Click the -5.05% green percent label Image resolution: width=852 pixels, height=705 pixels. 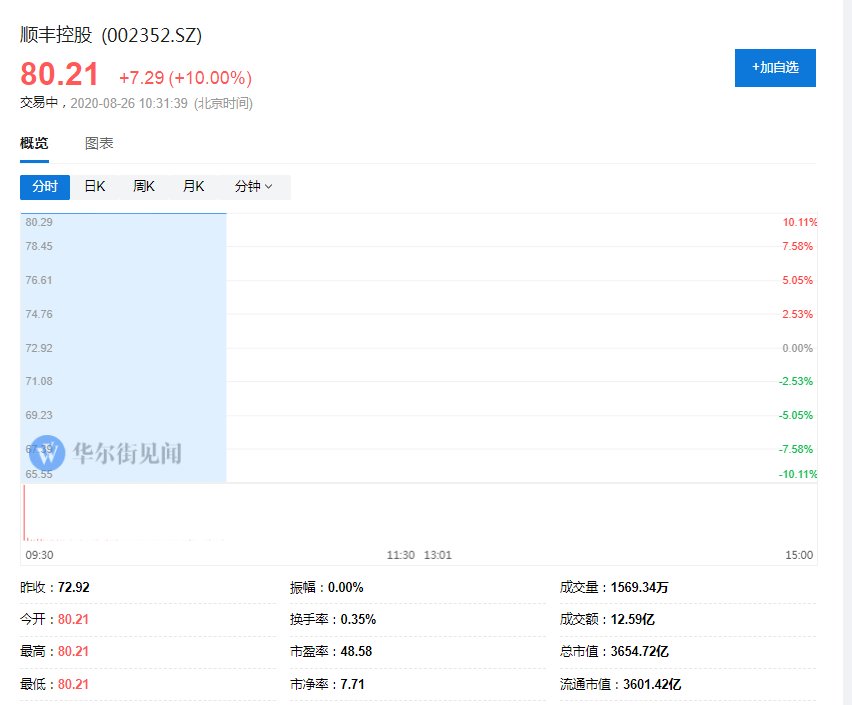[796, 415]
